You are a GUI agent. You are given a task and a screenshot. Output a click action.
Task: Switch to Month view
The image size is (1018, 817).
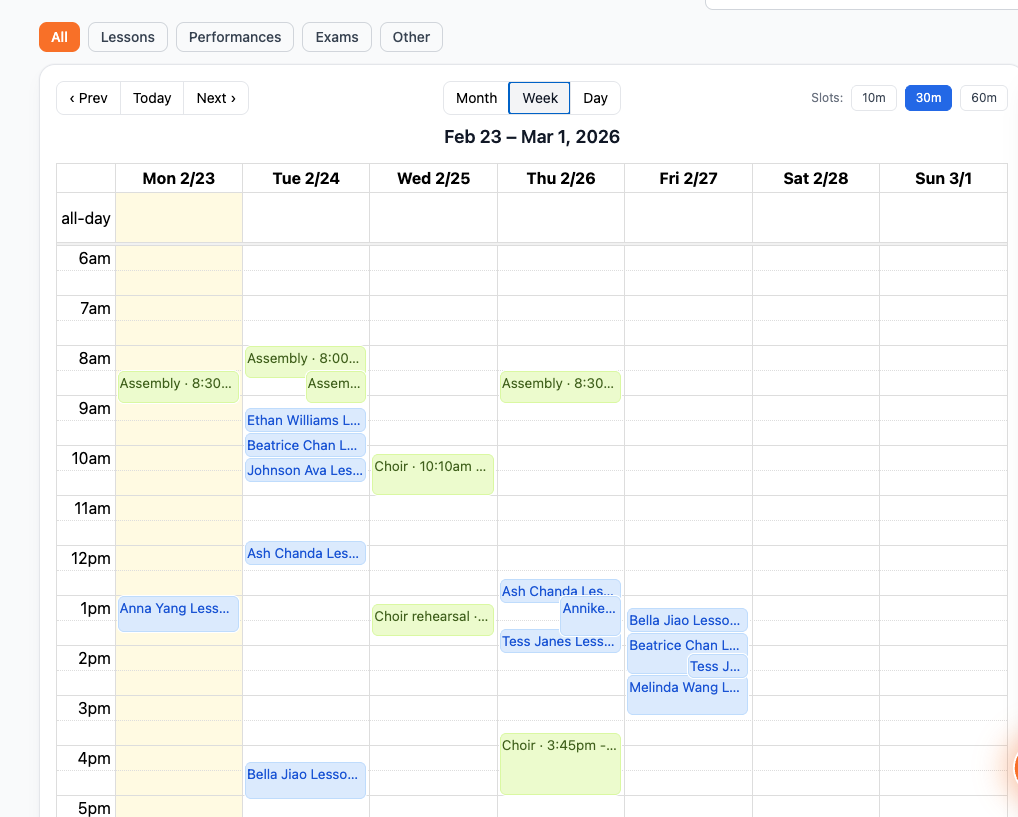(475, 98)
